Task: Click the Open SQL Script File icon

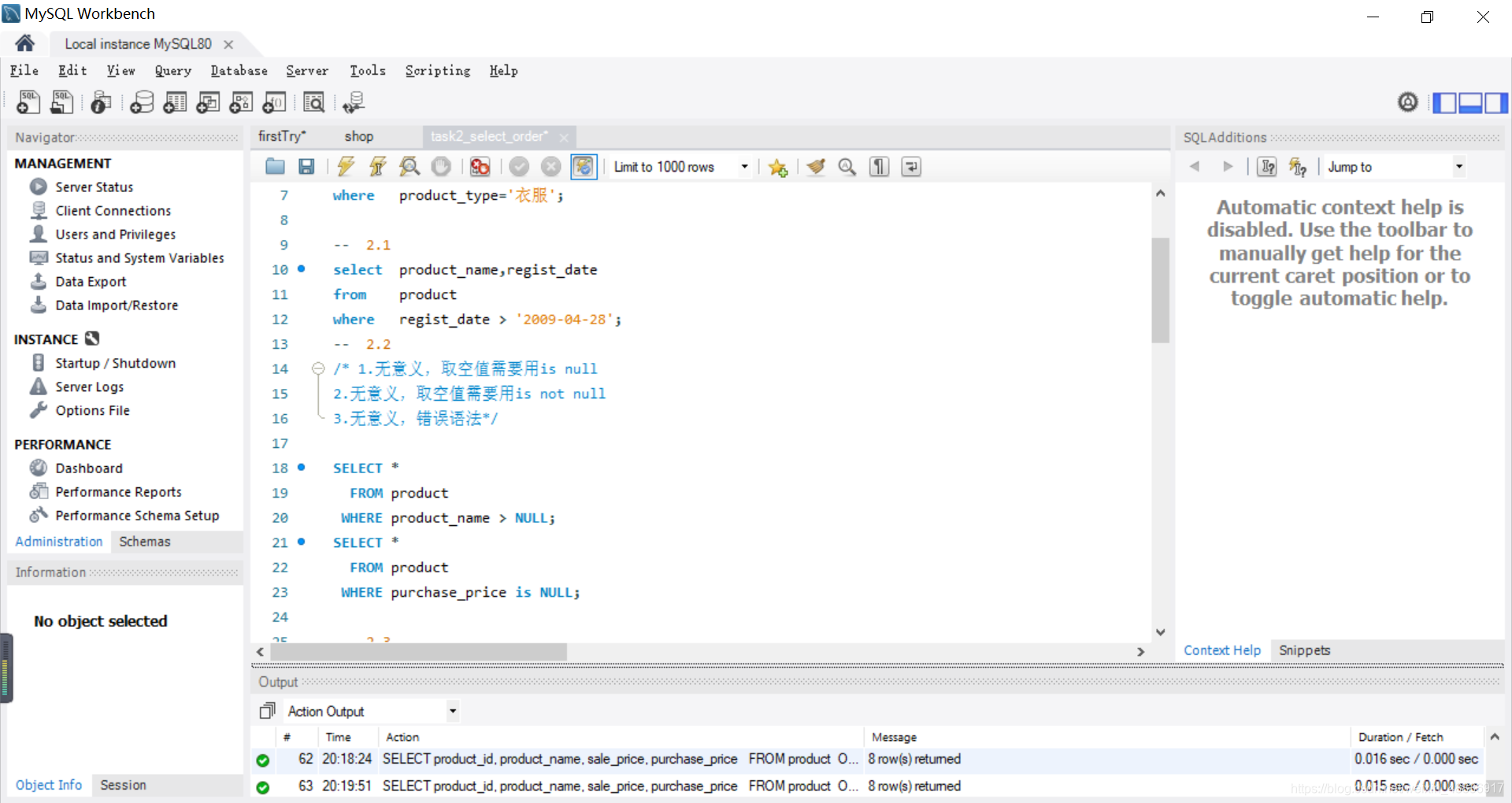Action: click(62, 102)
